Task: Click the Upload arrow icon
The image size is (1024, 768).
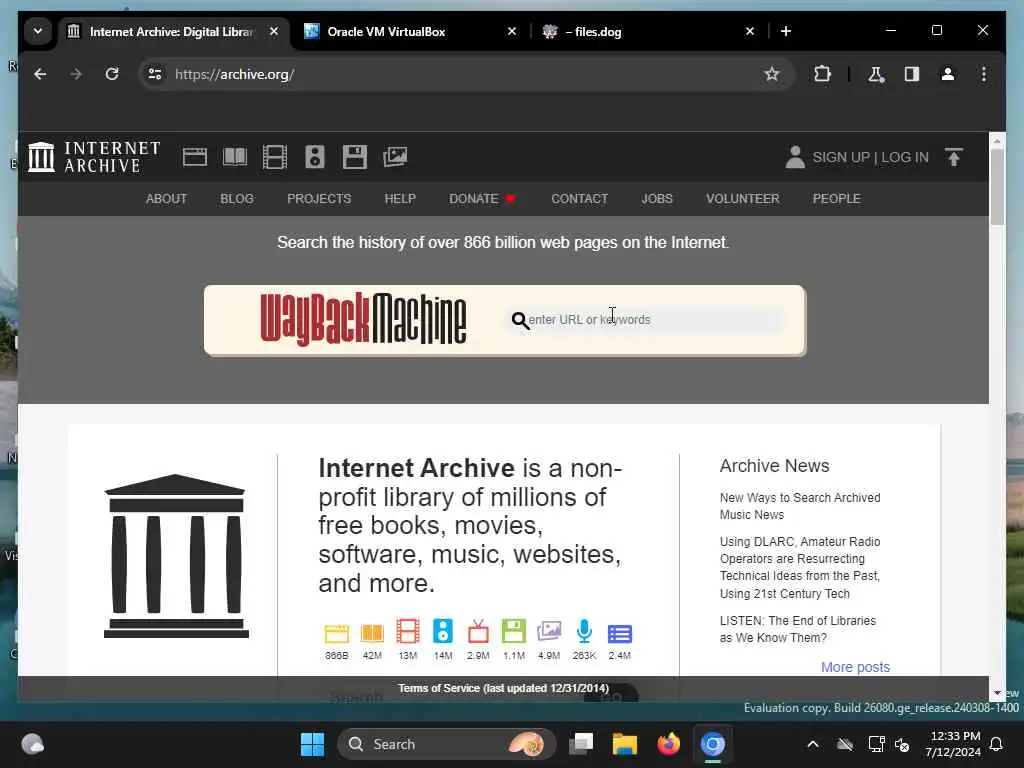Action: tap(953, 157)
